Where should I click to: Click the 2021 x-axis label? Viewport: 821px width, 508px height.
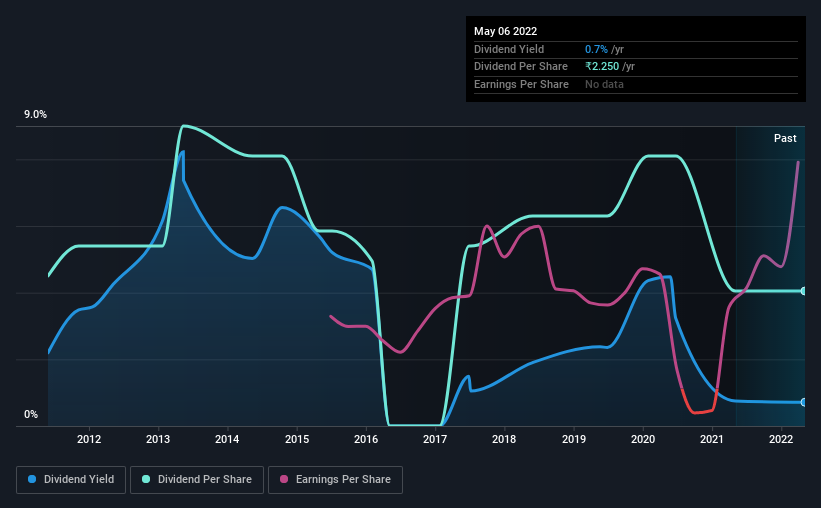coord(712,439)
